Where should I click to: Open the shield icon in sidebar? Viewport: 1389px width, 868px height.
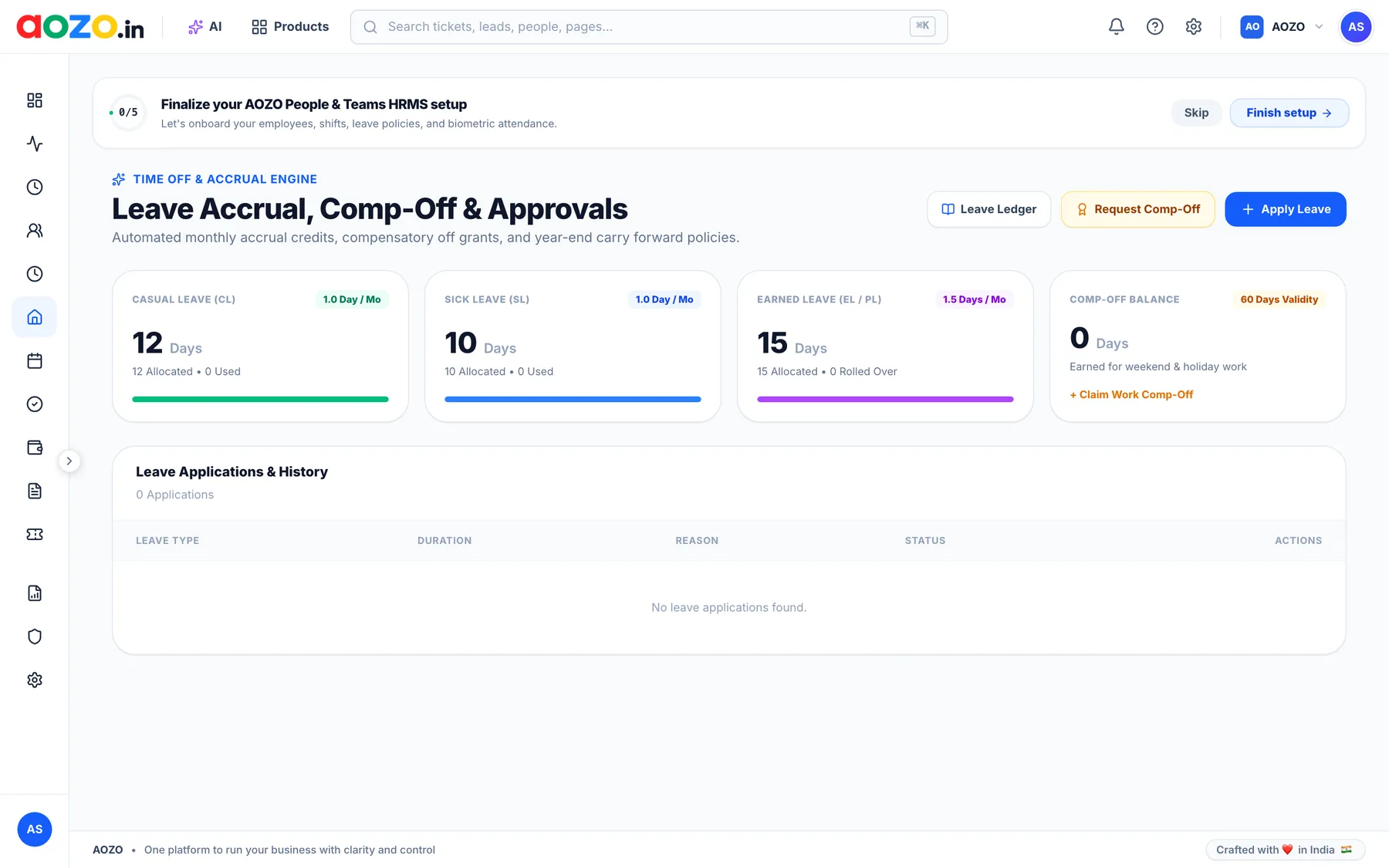(35, 637)
